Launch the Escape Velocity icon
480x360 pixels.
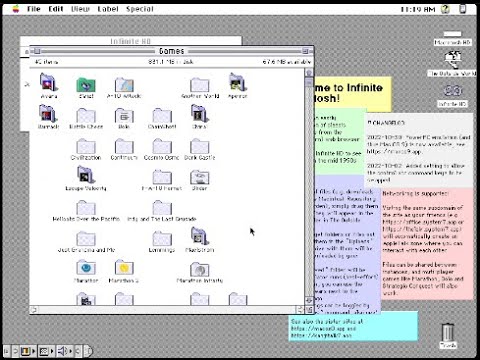86,175
